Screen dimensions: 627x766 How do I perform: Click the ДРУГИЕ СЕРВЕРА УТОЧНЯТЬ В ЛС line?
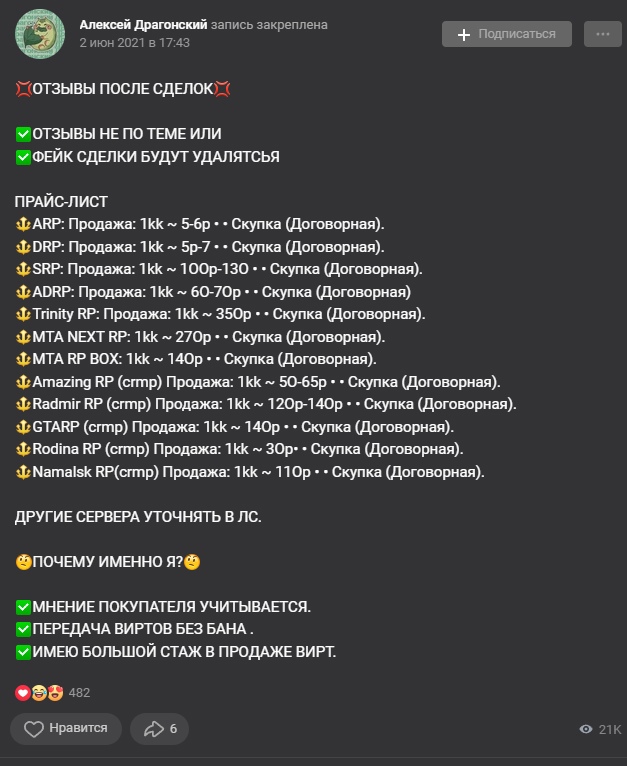click(x=145, y=517)
